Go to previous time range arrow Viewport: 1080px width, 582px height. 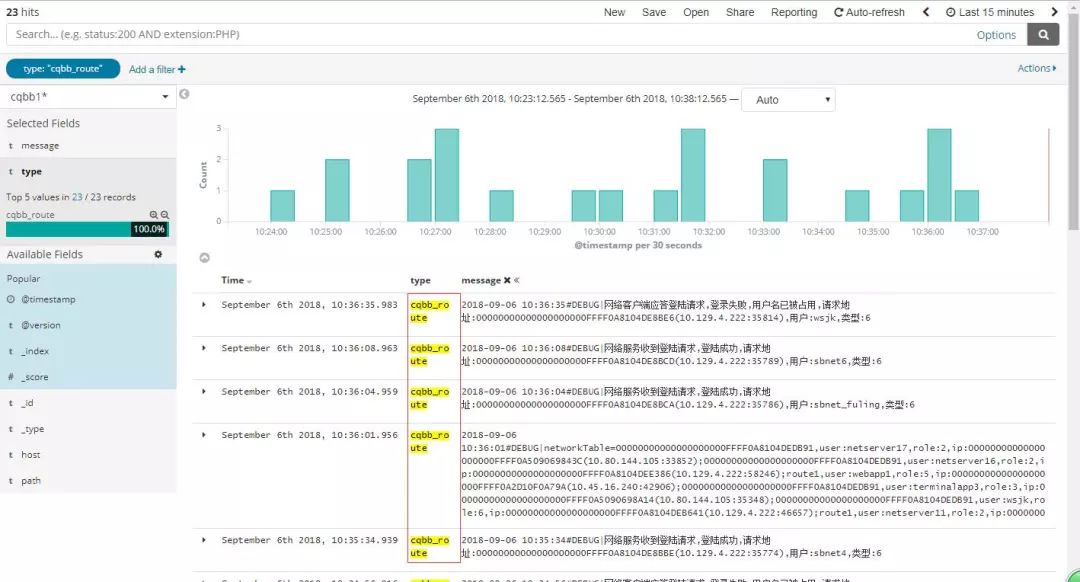pyautogui.click(x=926, y=12)
